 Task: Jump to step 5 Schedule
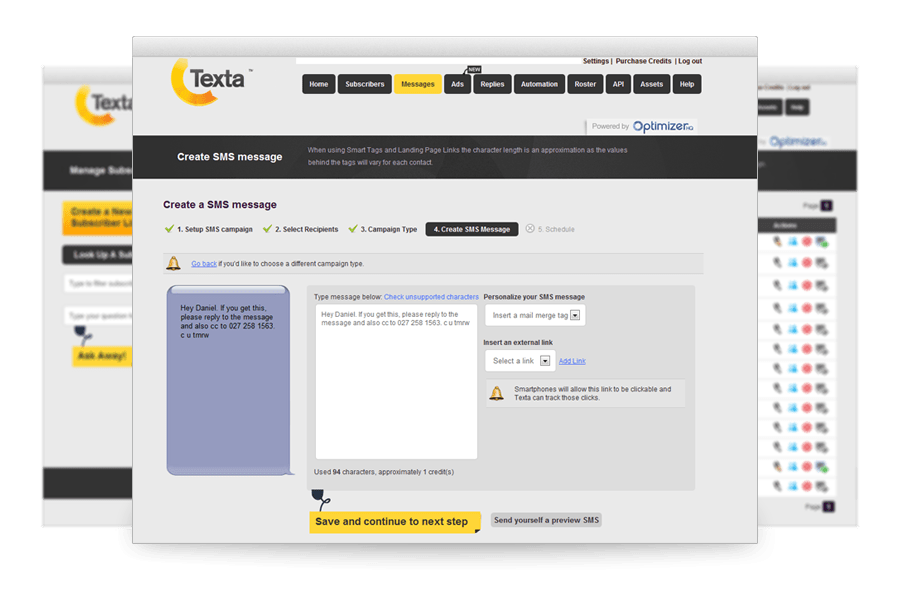[556, 229]
